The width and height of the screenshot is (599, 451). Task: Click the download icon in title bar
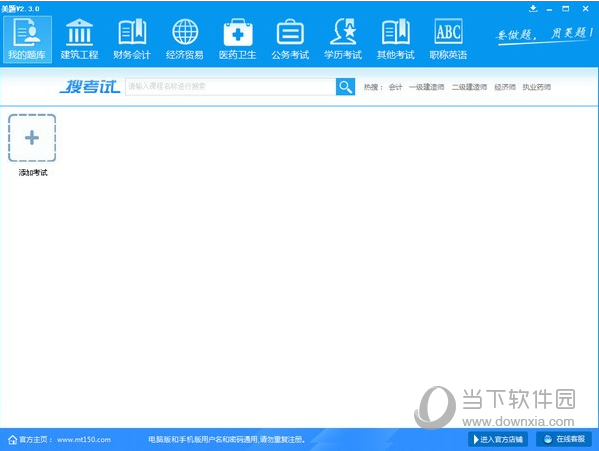tap(533, 8)
